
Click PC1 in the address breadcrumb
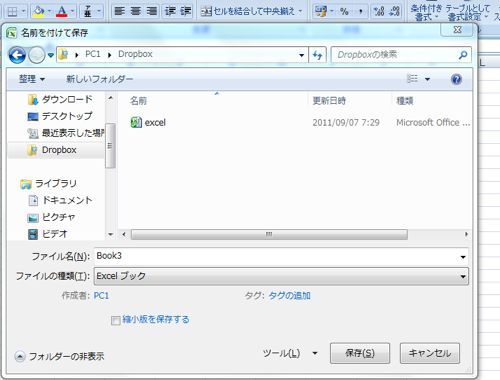tap(93, 54)
